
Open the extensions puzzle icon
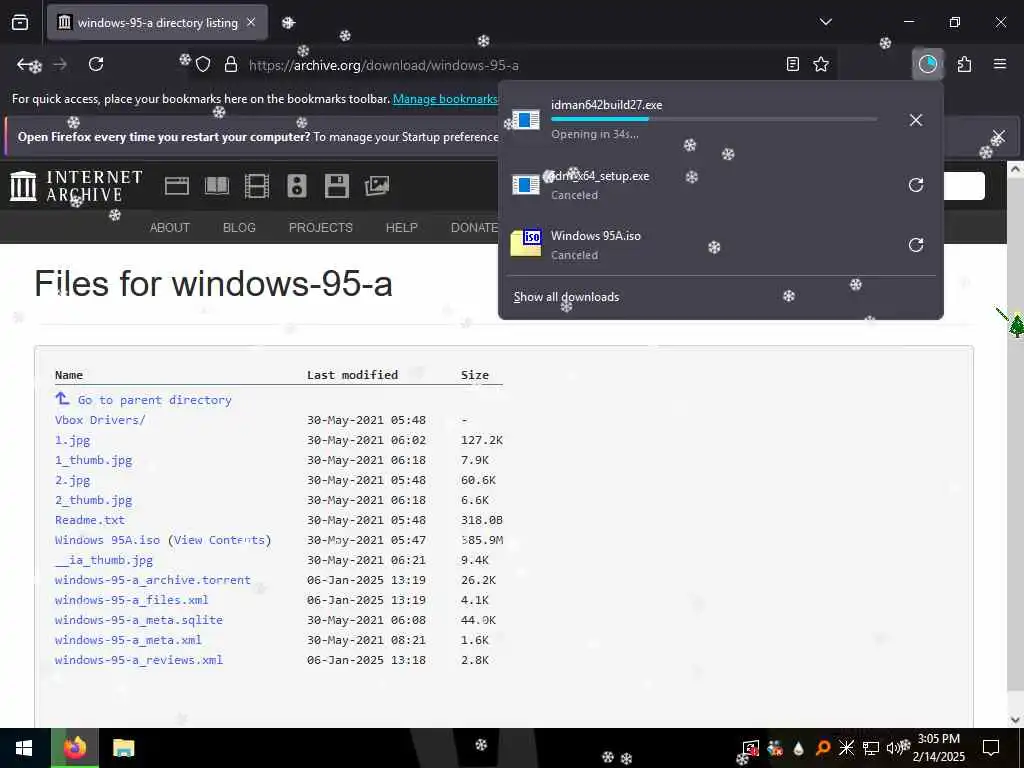tap(964, 64)
